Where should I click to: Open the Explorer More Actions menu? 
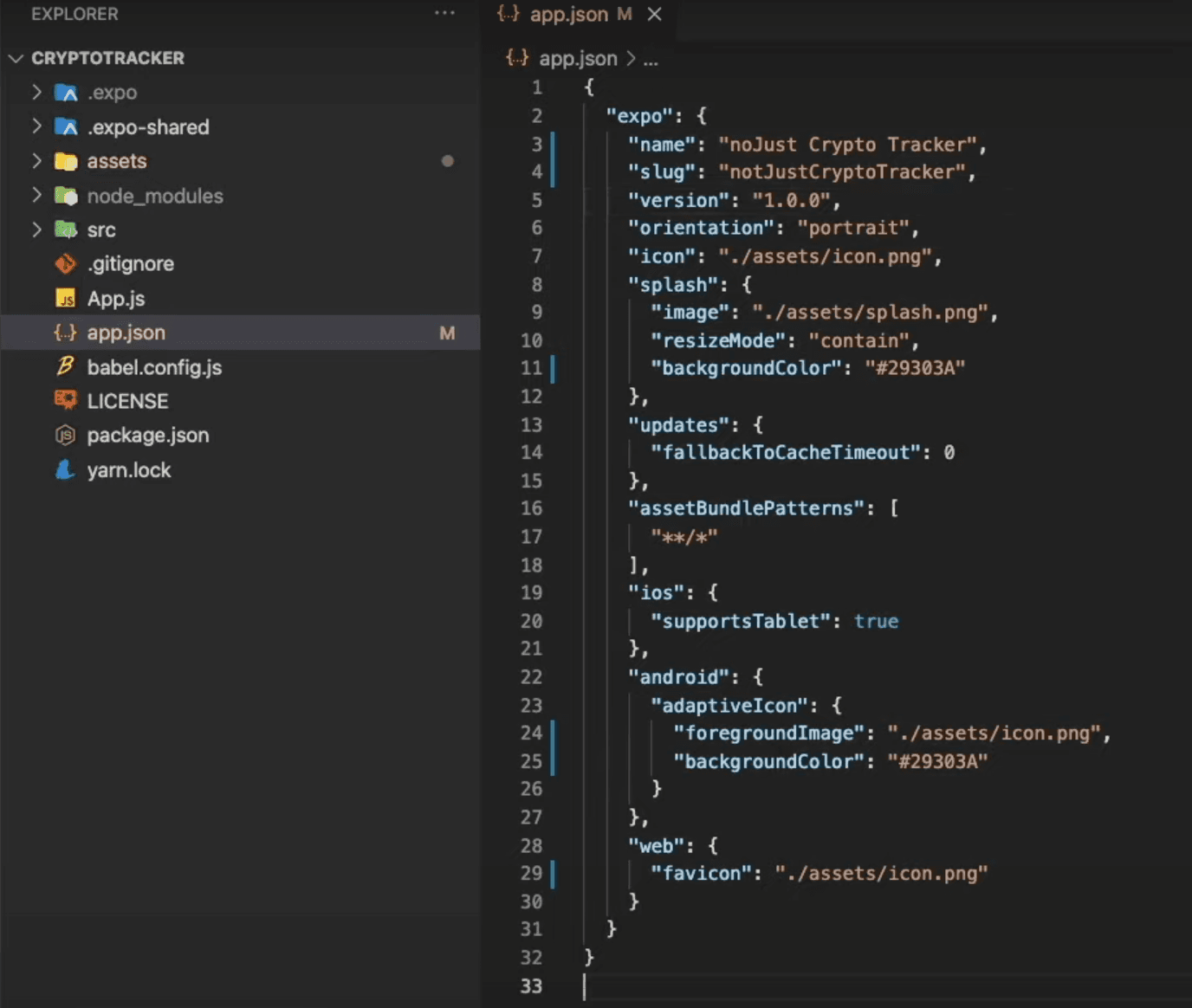pos(444,14)
